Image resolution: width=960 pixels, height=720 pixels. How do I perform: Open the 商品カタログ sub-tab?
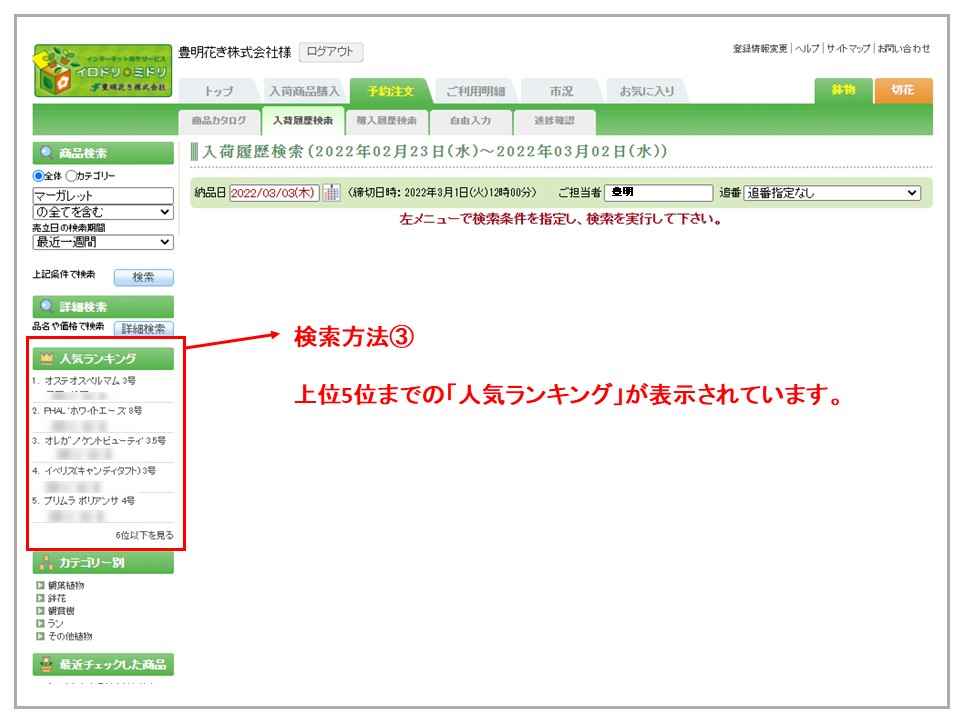[218, 121]
